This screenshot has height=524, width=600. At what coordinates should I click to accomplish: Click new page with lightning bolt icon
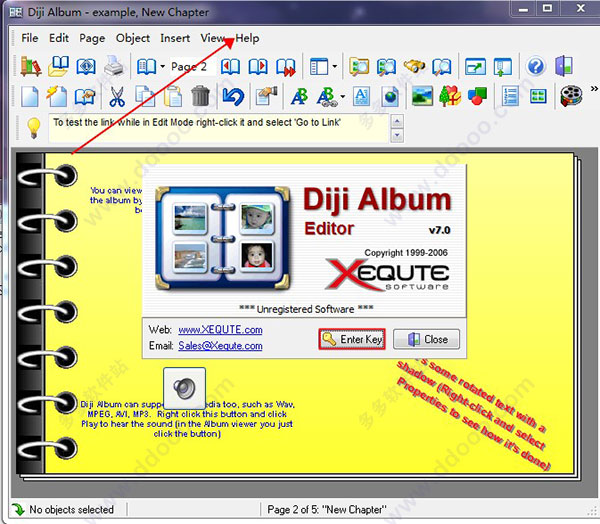[x=57, y=96]
